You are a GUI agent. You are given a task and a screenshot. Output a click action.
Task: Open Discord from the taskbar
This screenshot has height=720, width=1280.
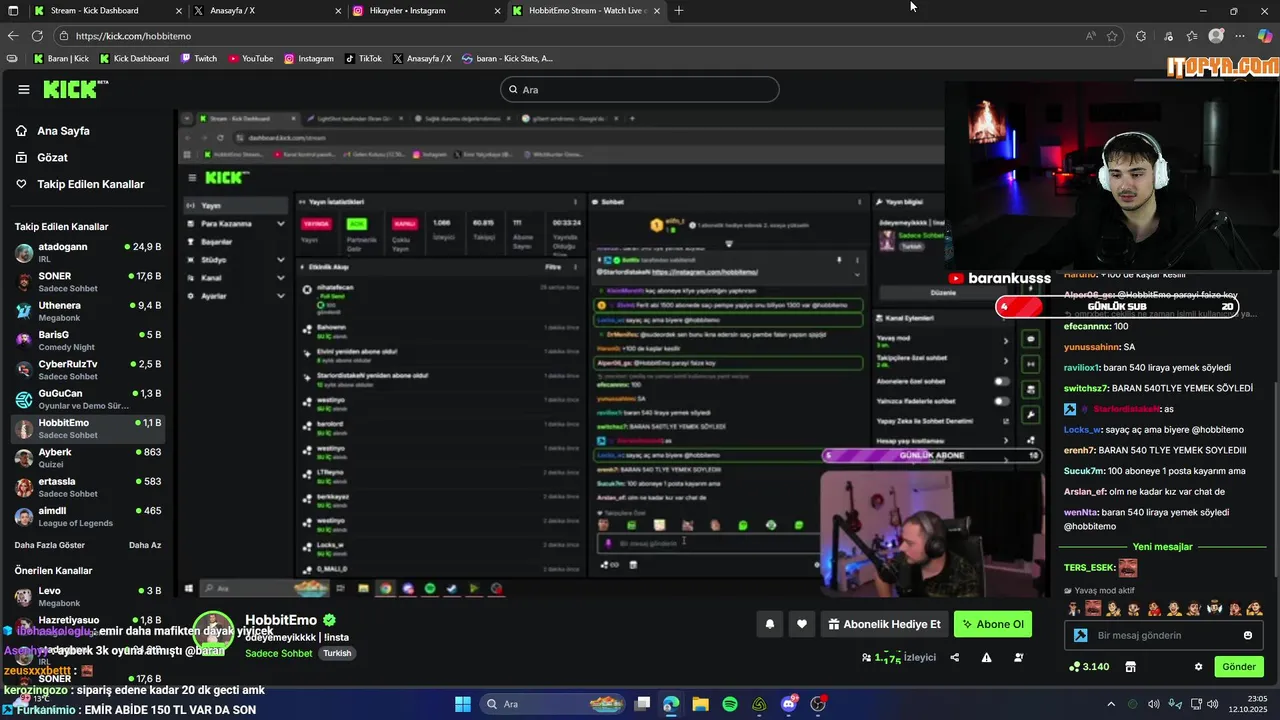pyautogui.click(x=788, y=704)
